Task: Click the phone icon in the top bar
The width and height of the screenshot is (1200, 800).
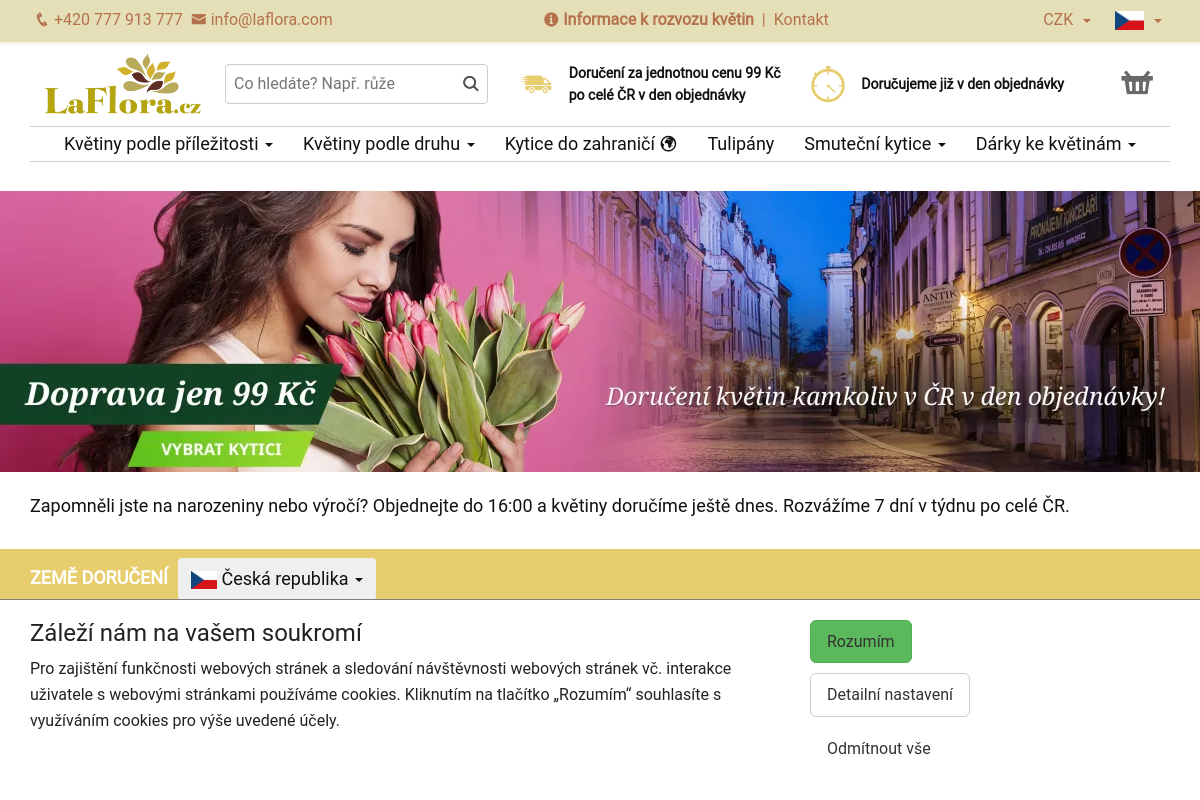Action: click(x=41, y=19)
